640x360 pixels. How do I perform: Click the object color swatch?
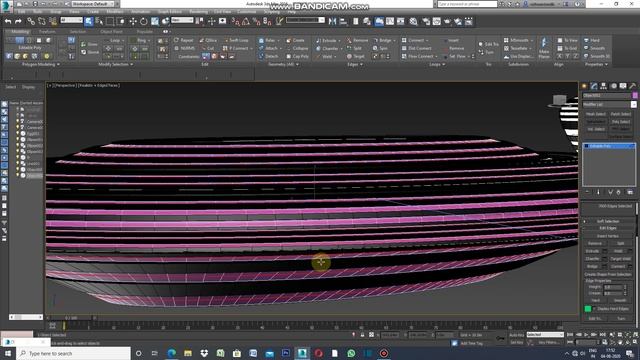coord(635,95)
